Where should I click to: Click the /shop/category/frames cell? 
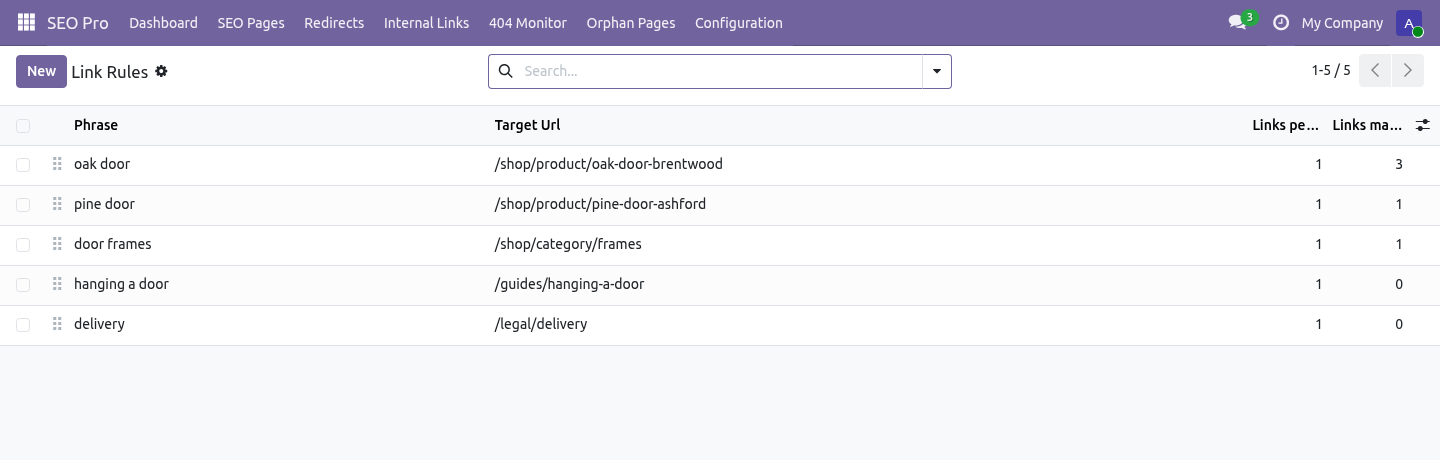pyautogui.click(x=568, y=244)
